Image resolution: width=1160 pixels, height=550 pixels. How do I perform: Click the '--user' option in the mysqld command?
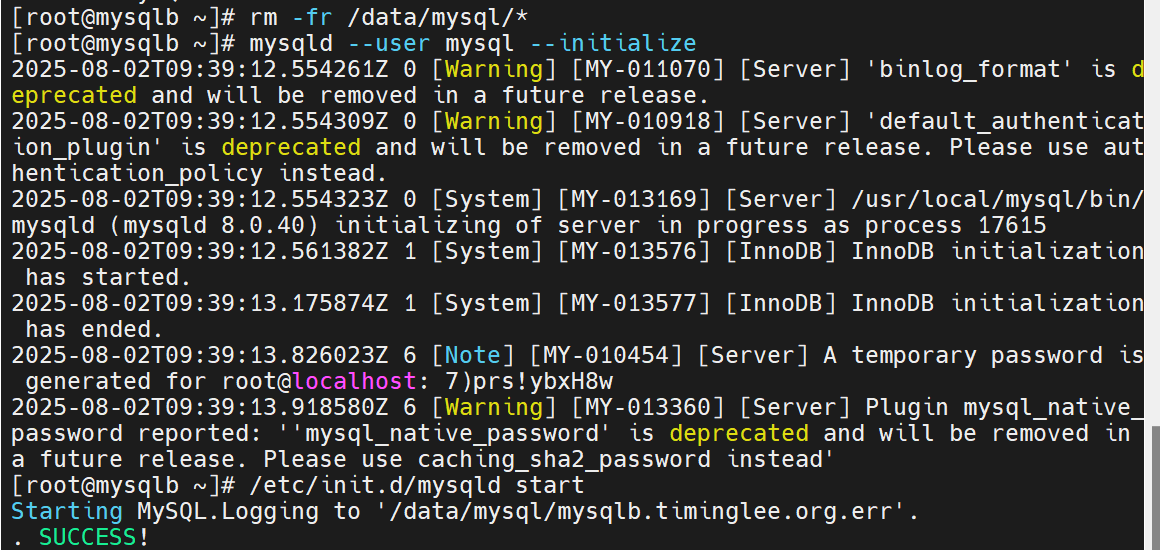click(x=389, y=43)
